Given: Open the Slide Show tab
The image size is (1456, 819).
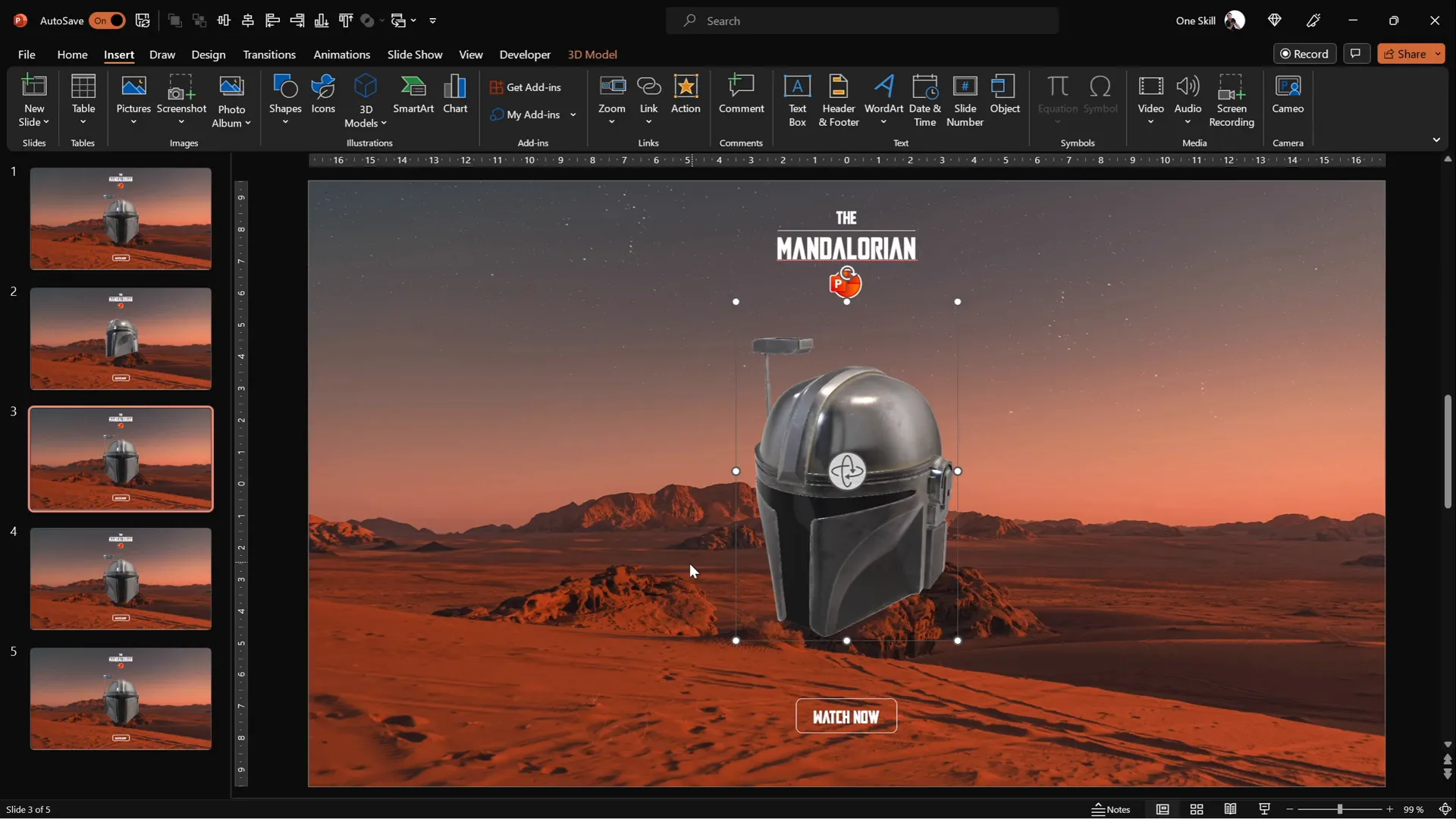Looking at the screenshot, I should tap(415, 55).
